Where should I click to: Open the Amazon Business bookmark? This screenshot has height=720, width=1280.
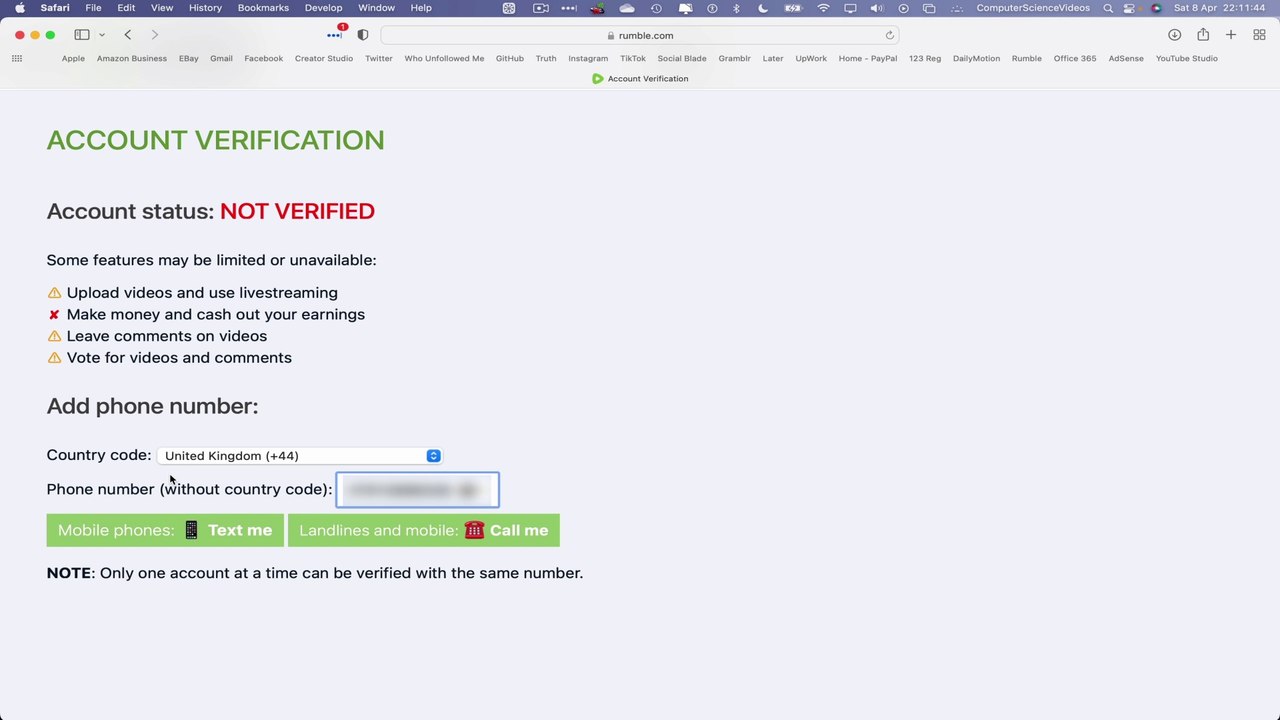132,58
